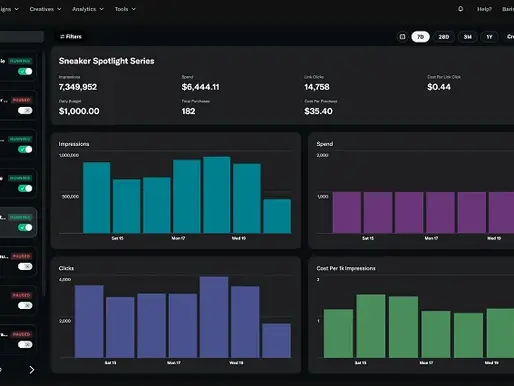Click the Wed 19 label under Impressions chart
Screen dimensions: 514x386
[x=239, y=238]
